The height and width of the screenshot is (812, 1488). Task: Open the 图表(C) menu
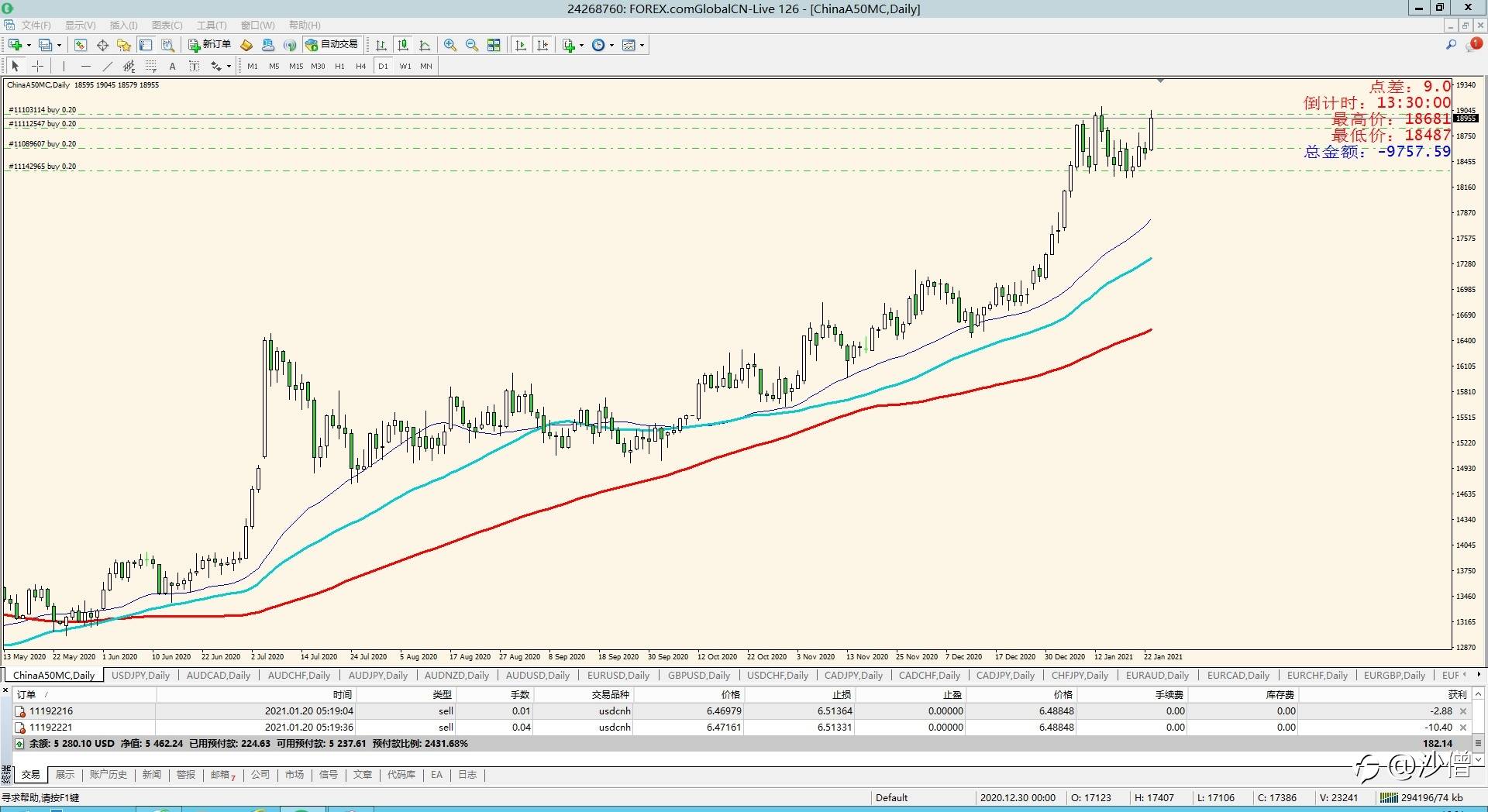pos(167,25)
